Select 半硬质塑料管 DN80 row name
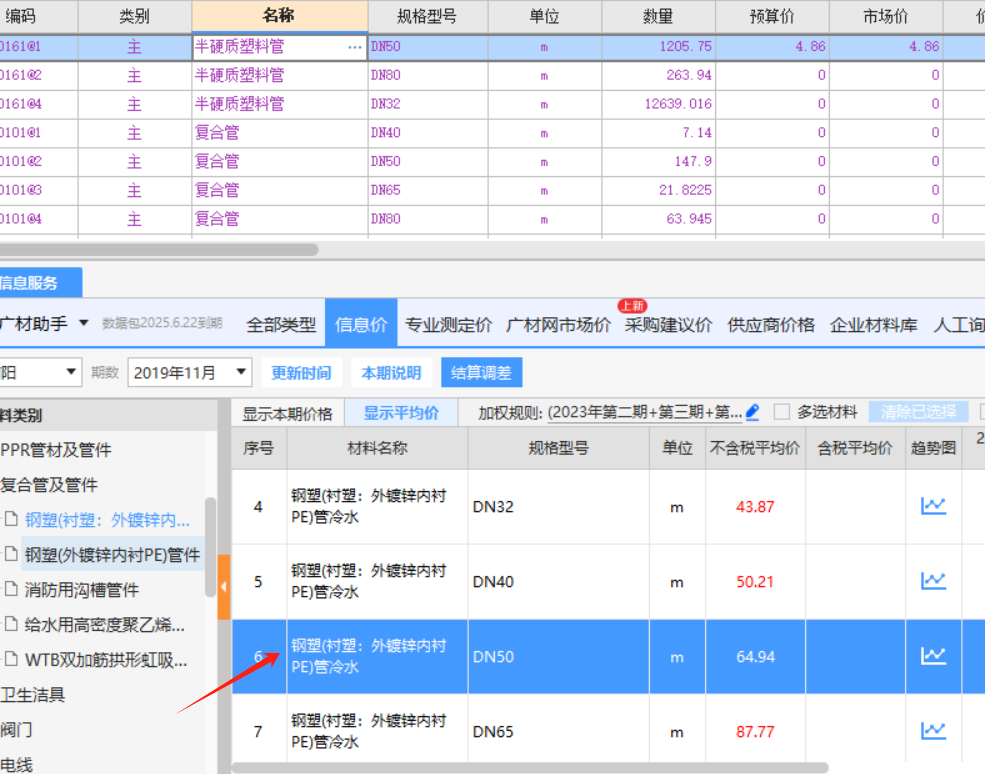 tap(239, 75)
